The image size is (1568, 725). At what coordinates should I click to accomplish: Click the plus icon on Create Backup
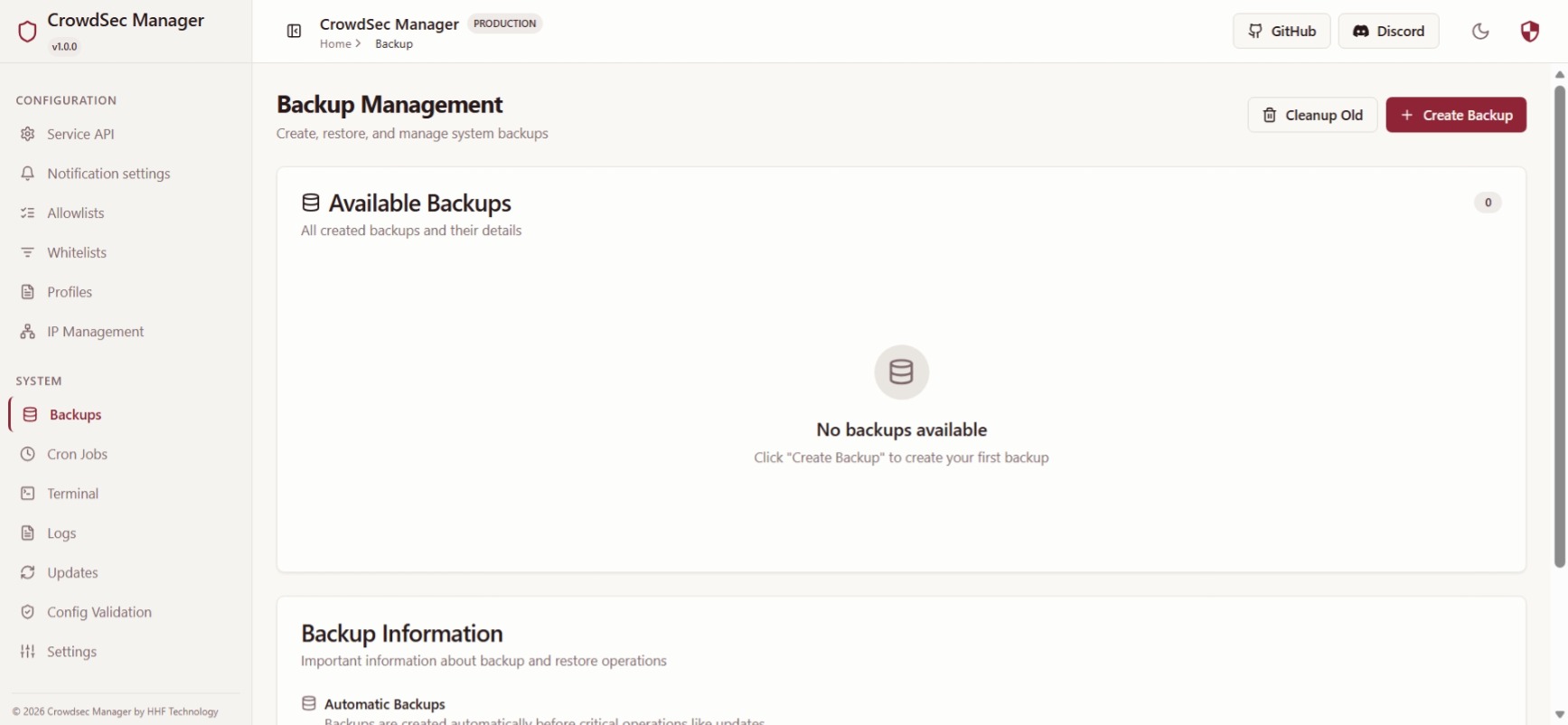pyautogui.click(x=1406, y=115)
